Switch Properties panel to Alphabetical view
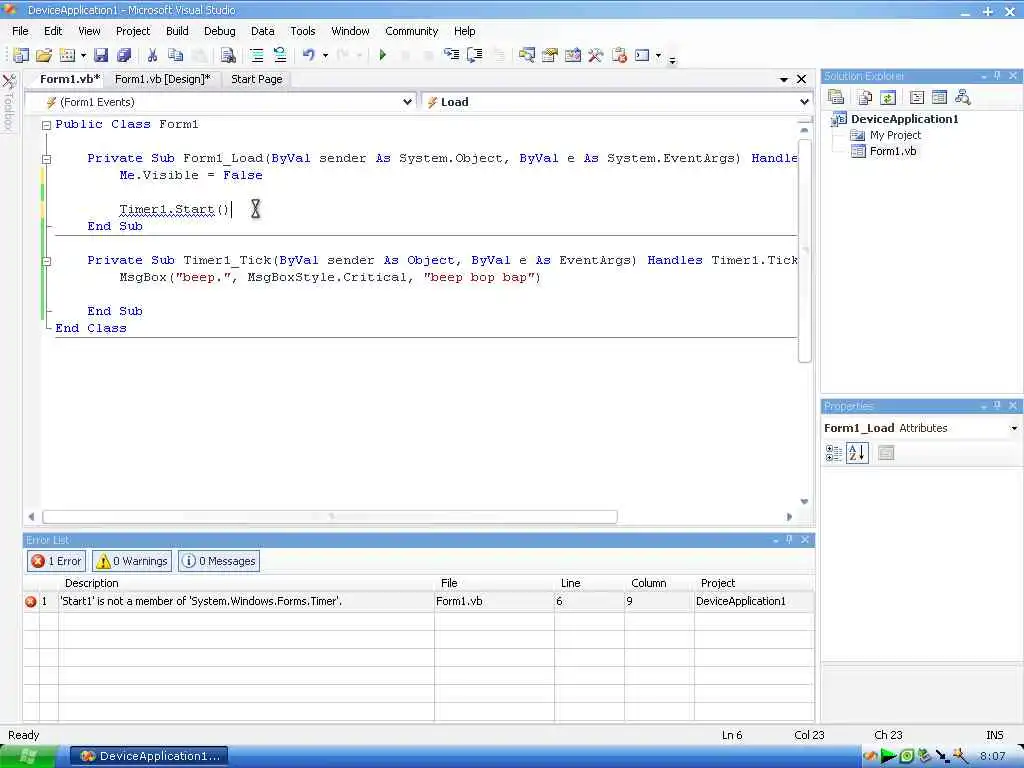1024x768 pixels. coord(857,453)
